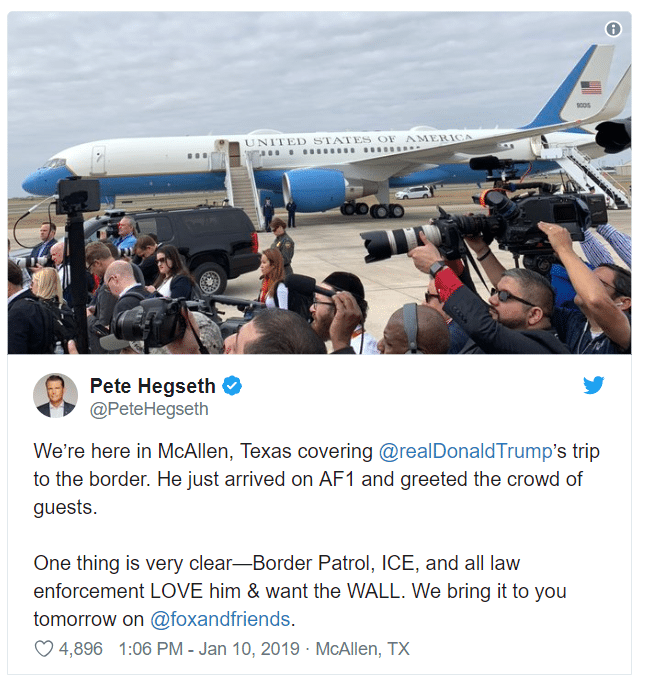Image resolution: width=649 pixels, height=675 pixels.
Task: Click the American flag on the plane's tail
Action: 591,87
